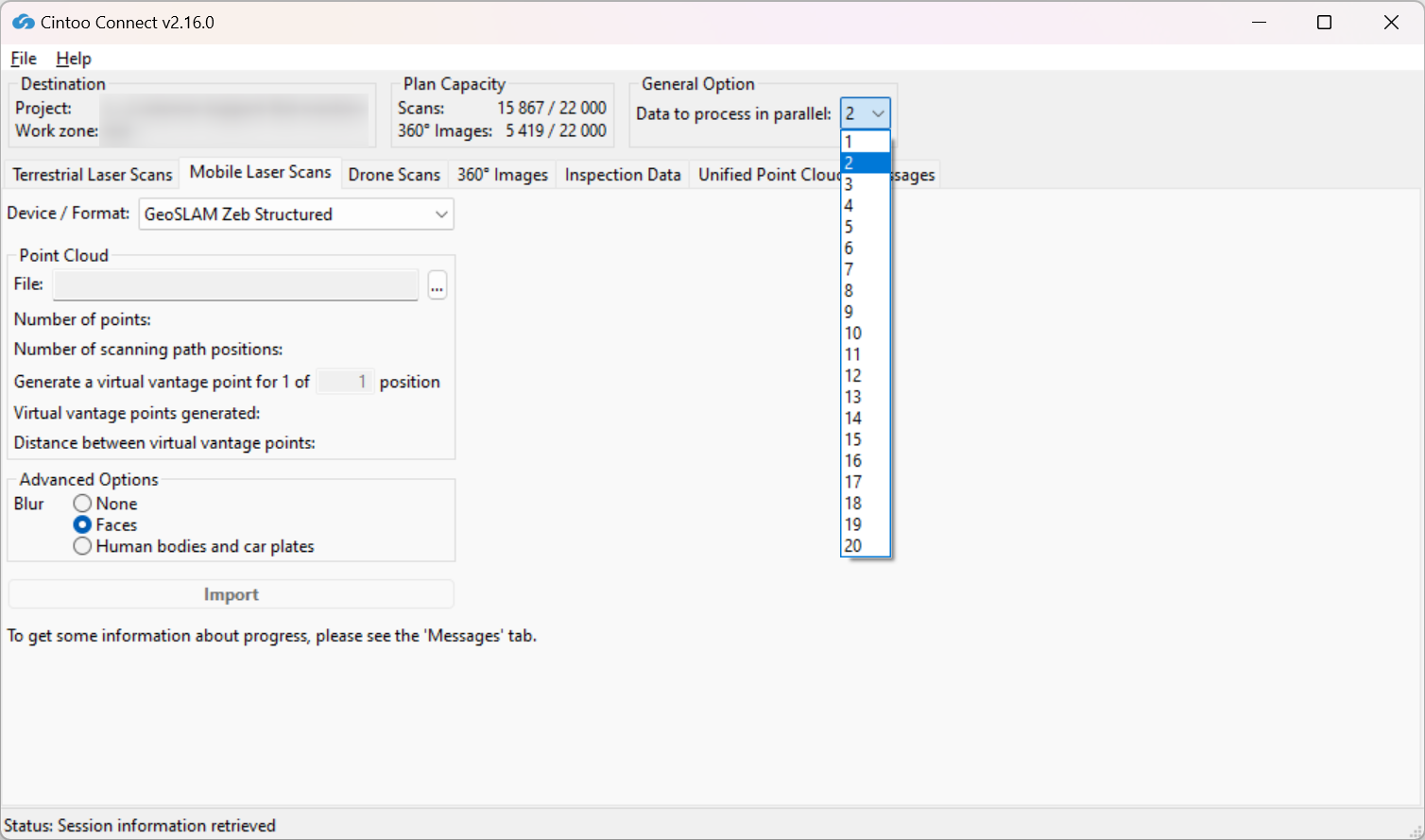Open the Drone Scans tab
The image size is (1425, 840).
tap(394, 175)
